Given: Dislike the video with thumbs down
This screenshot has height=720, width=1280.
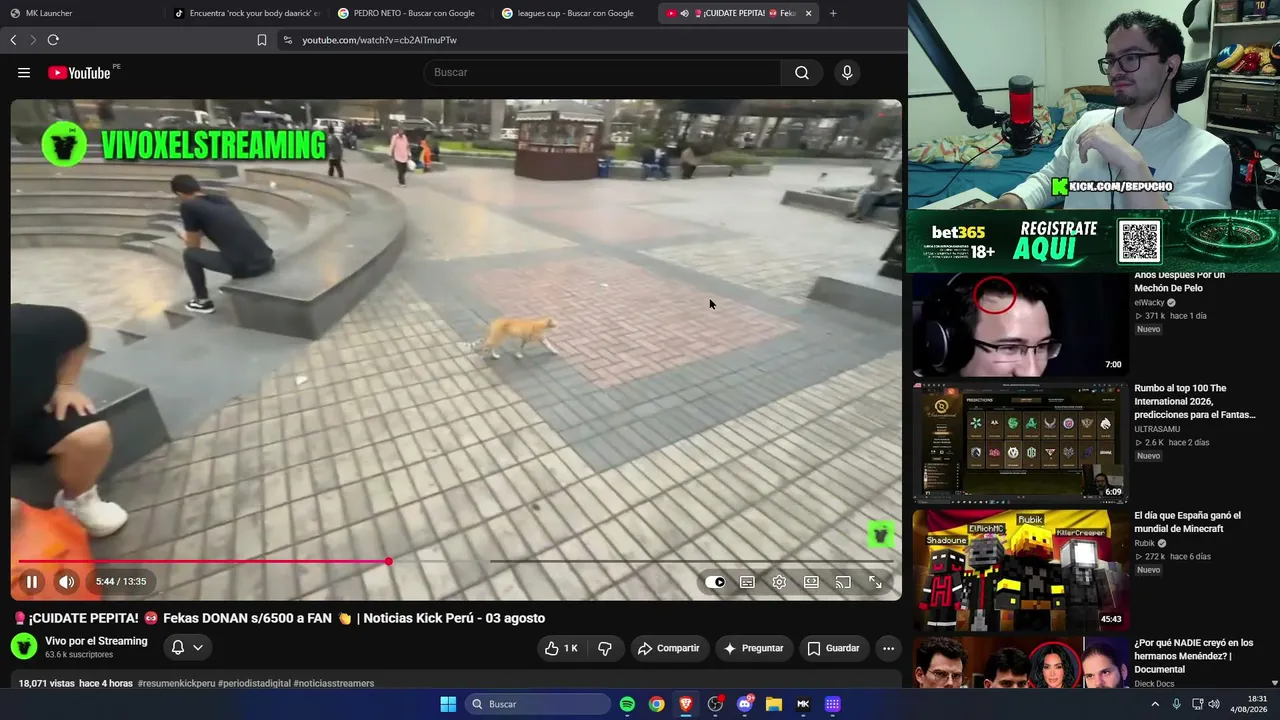Looking at the screenshot, I should click(x=605, y=648).
